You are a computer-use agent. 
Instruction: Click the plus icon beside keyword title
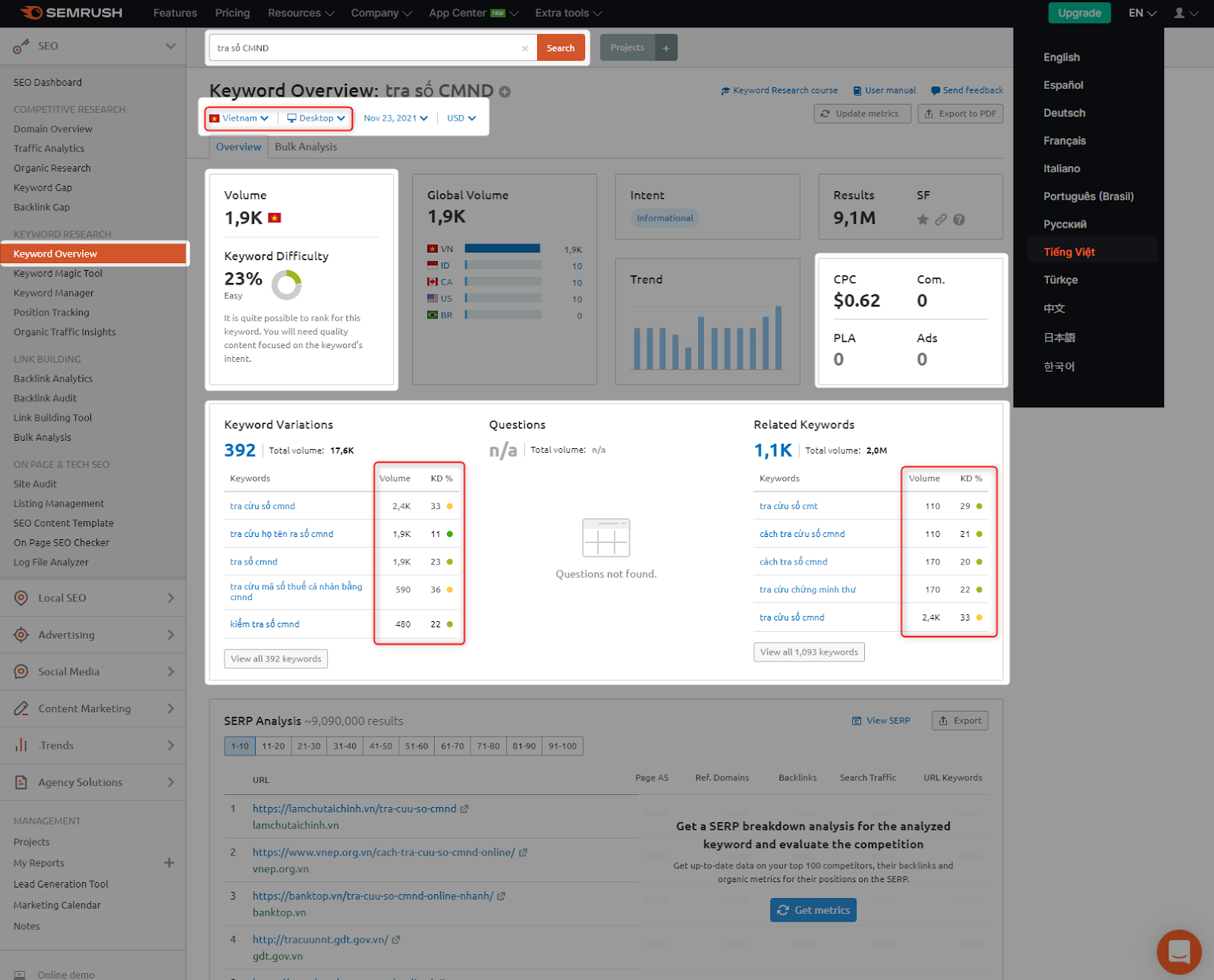pos(505,92)
